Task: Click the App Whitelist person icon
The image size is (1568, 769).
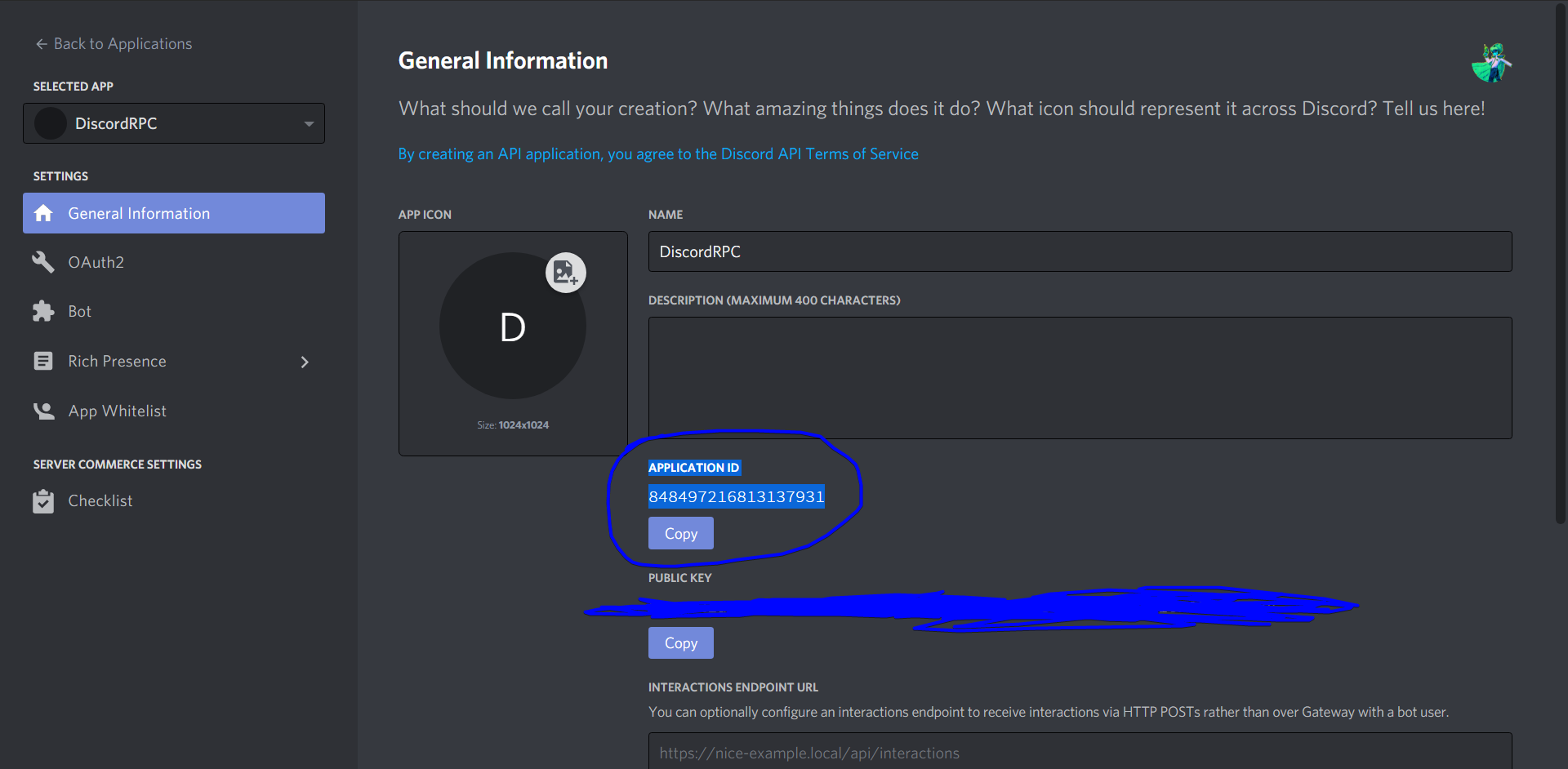Action: tap(43, 411)
